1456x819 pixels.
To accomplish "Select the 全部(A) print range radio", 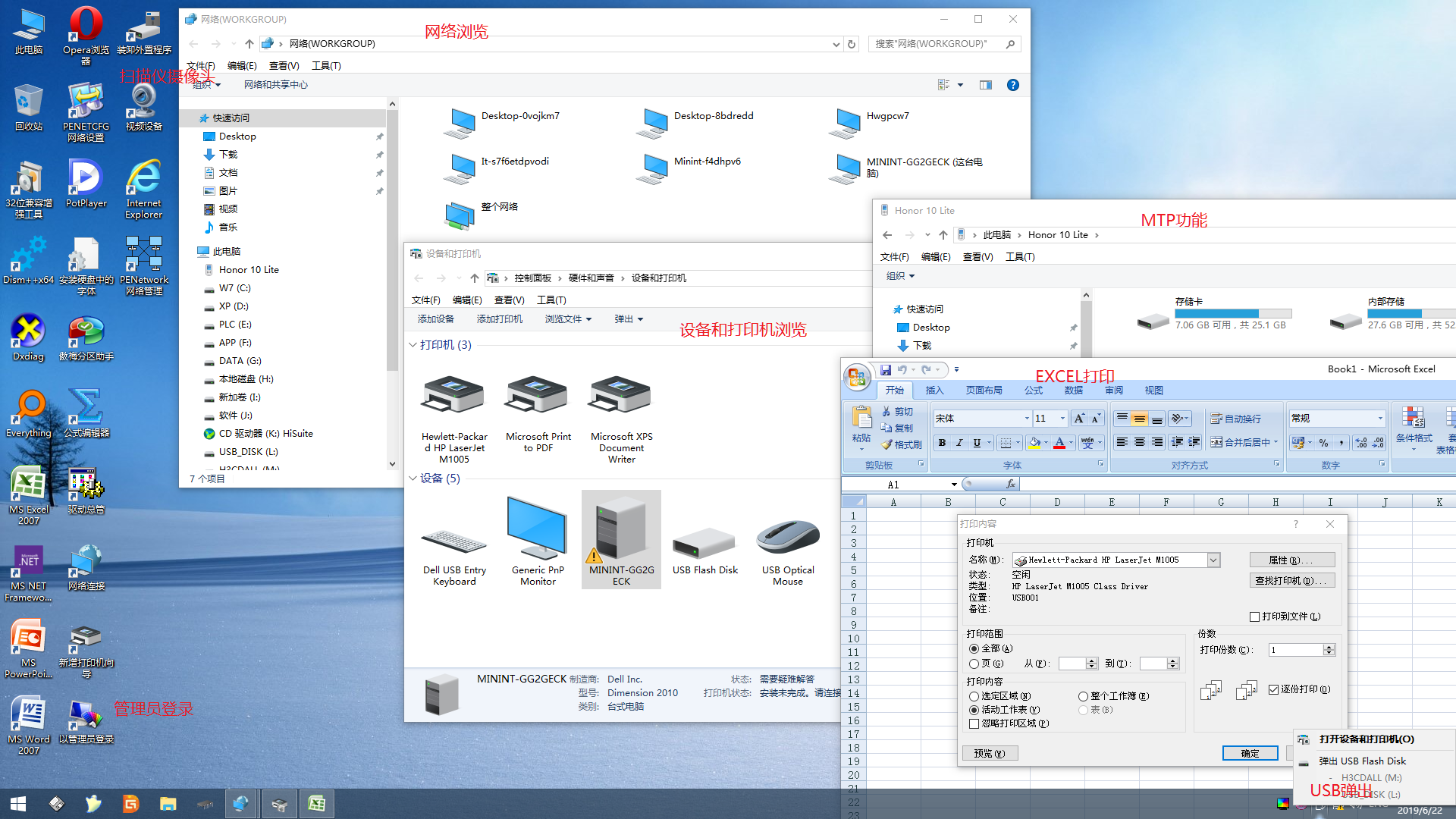I will coord(974,649).
